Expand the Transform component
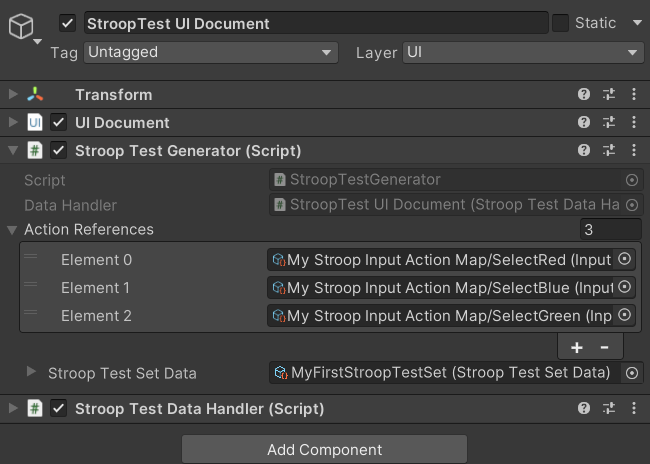Viewport: 650px width, 464px height. click(x=13, y=95)
